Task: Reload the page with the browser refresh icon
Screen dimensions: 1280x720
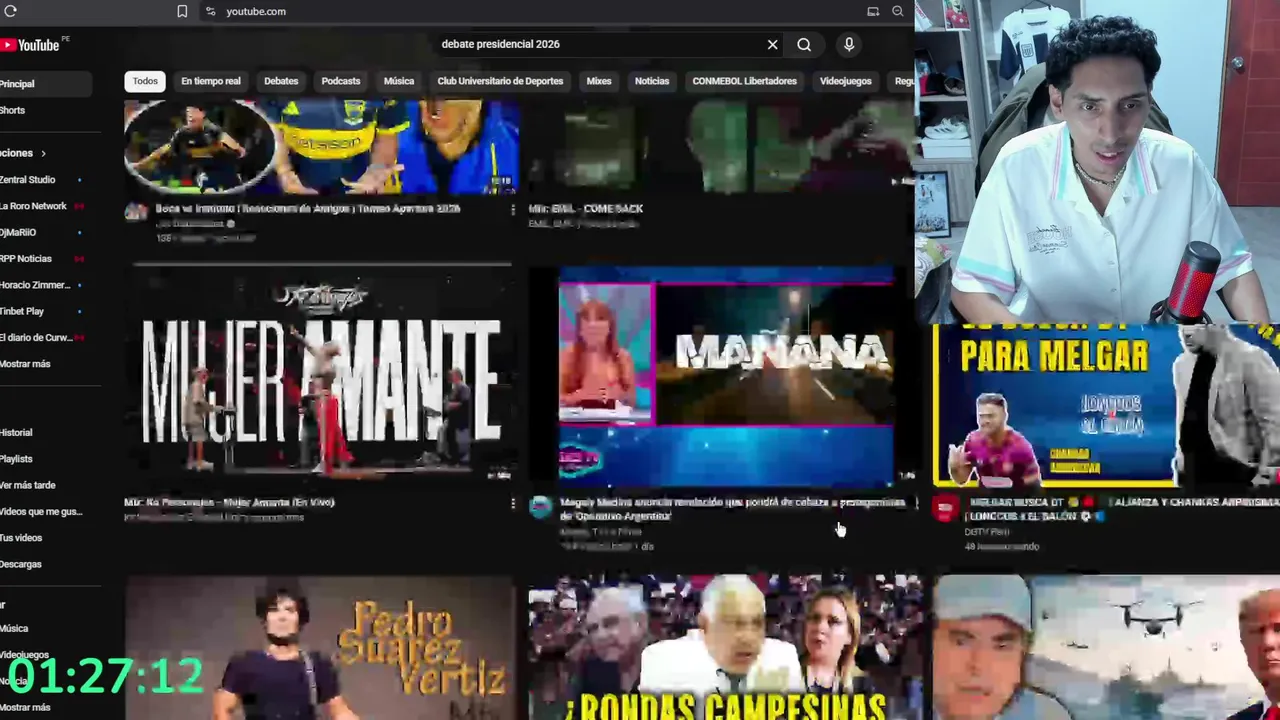Action: tap(10, 11)
